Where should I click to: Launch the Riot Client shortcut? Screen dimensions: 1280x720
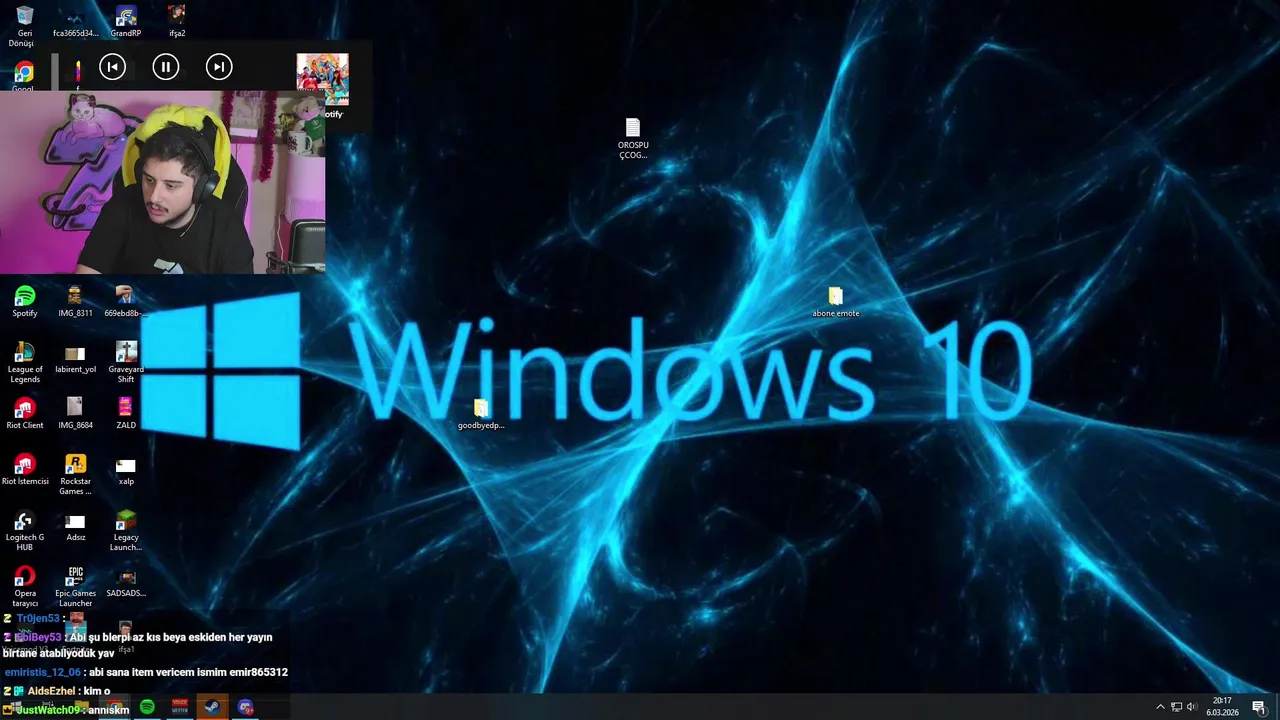coord(24,414)
